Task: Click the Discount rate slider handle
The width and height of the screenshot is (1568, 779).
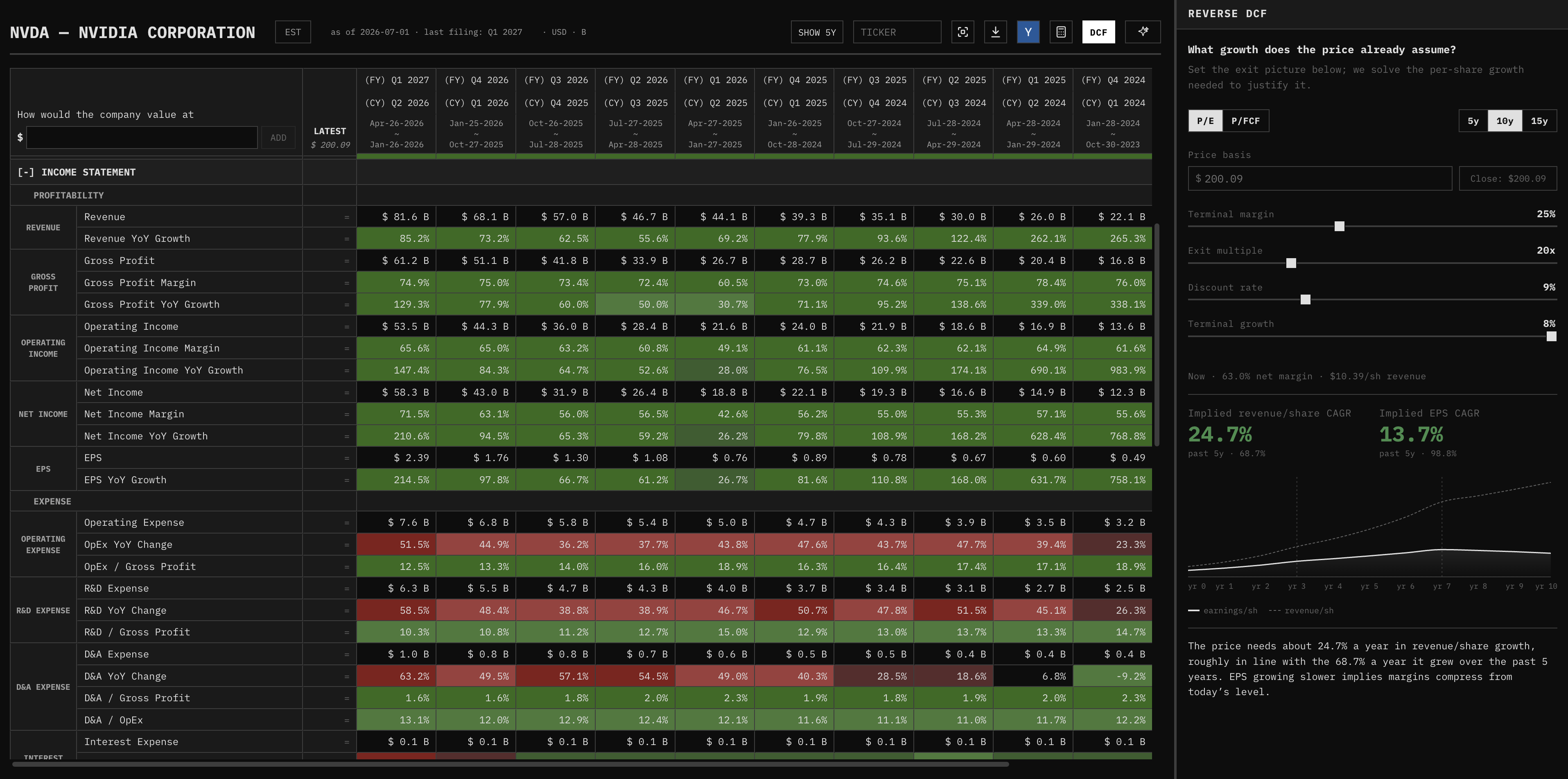Action: point(1305,299)
